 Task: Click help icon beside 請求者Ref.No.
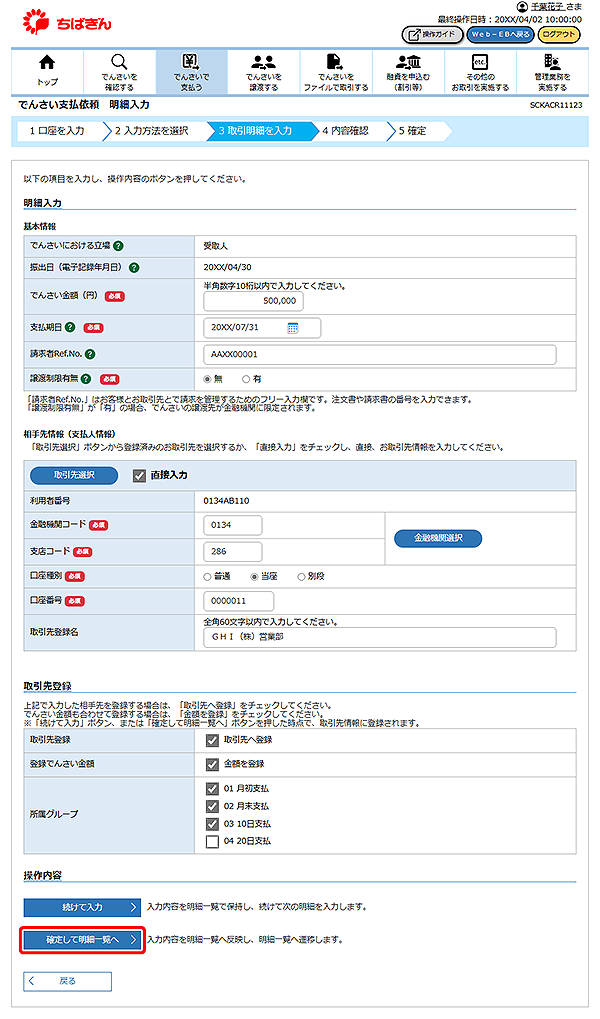[90, 354]
